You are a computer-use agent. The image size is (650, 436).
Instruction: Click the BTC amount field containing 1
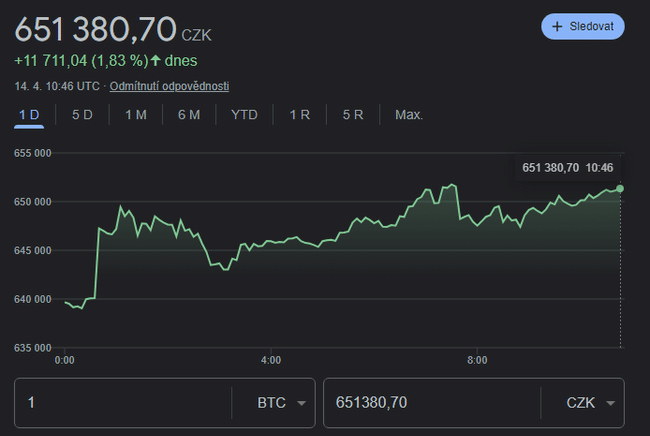point(120,403)
